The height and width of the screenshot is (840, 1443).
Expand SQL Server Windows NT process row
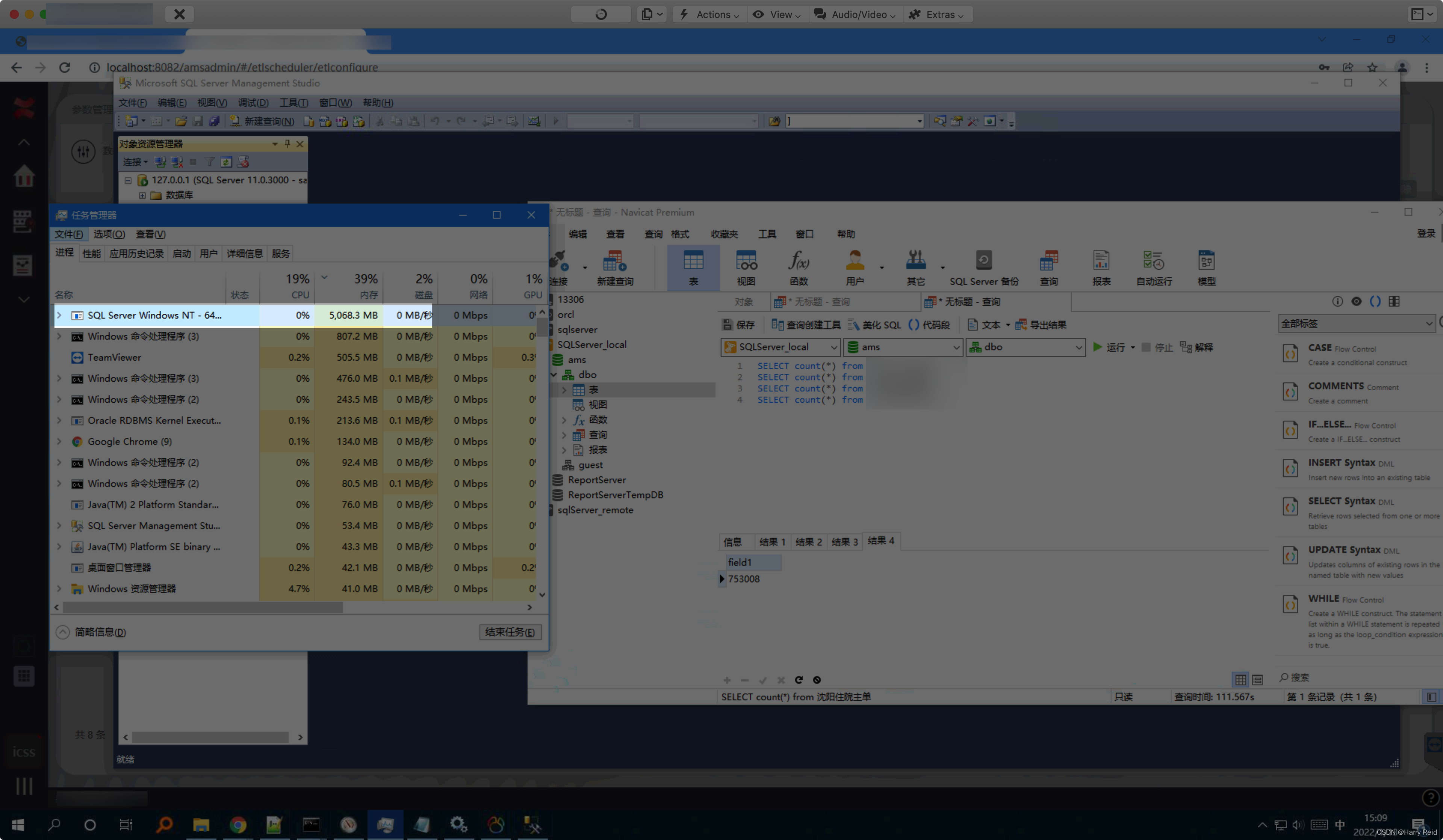[59, 315]
